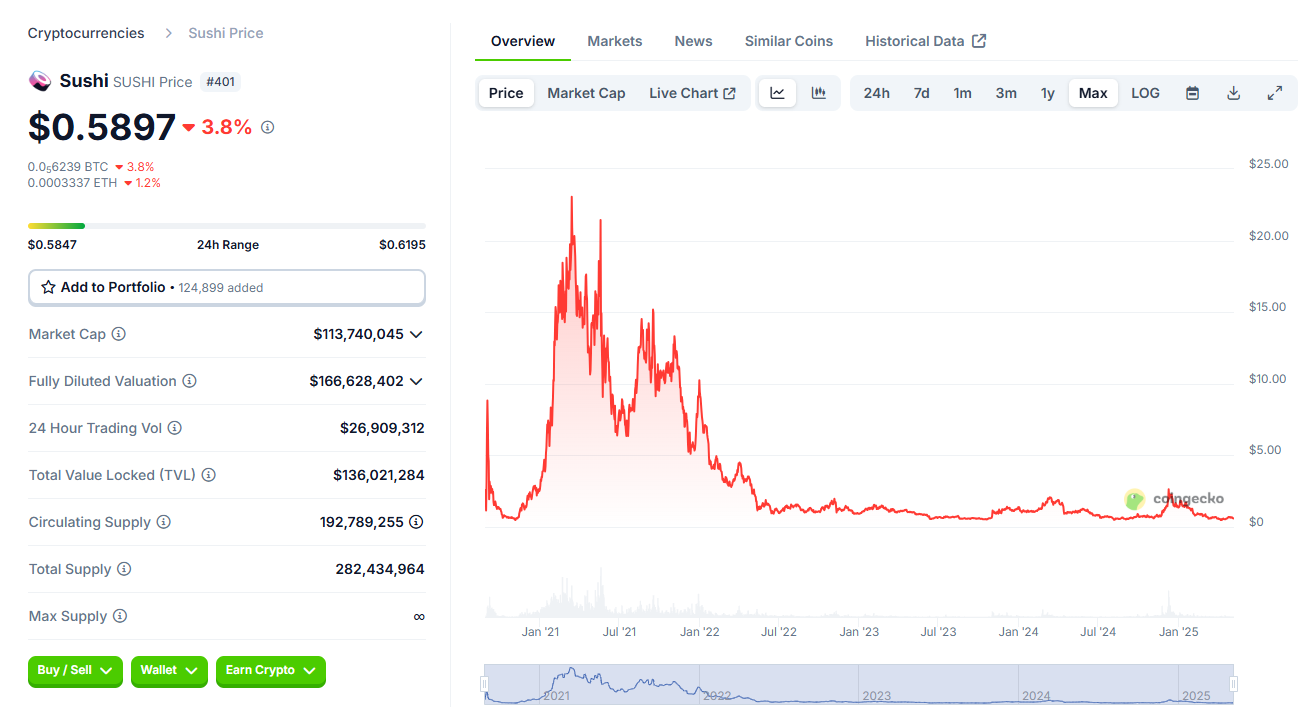Expand chart to fullscreen
Screen dimensions: 1309x707
pyautogui.click(x=1275, y=93)
